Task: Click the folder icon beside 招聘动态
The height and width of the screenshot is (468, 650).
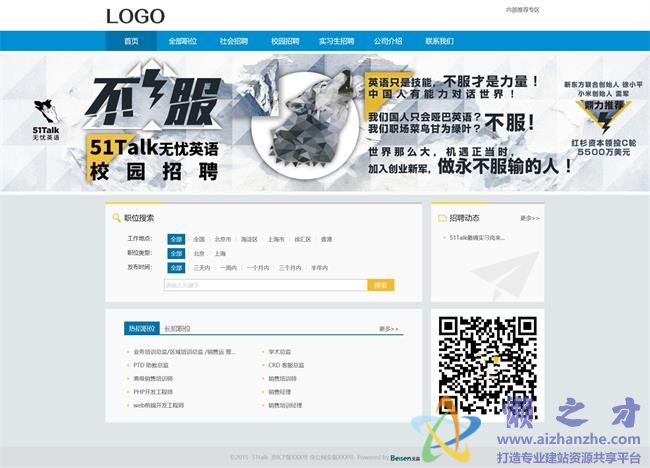Action: pyautogui.click(x=442, y=217)
